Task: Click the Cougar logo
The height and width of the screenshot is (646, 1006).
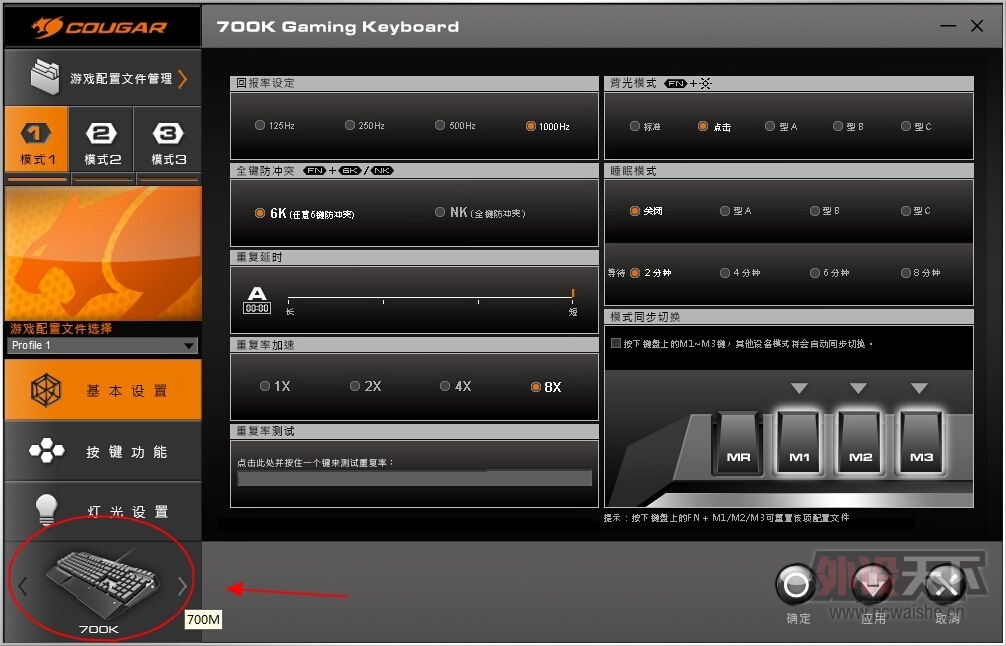Action: 99,27
